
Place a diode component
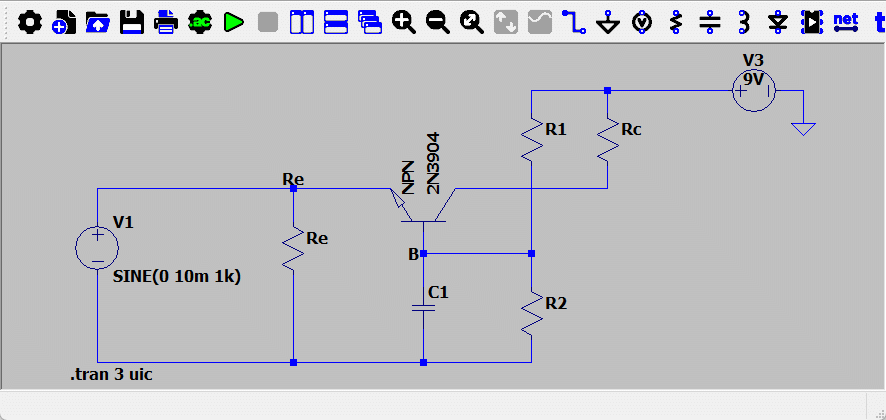click(x=778, y=22)
